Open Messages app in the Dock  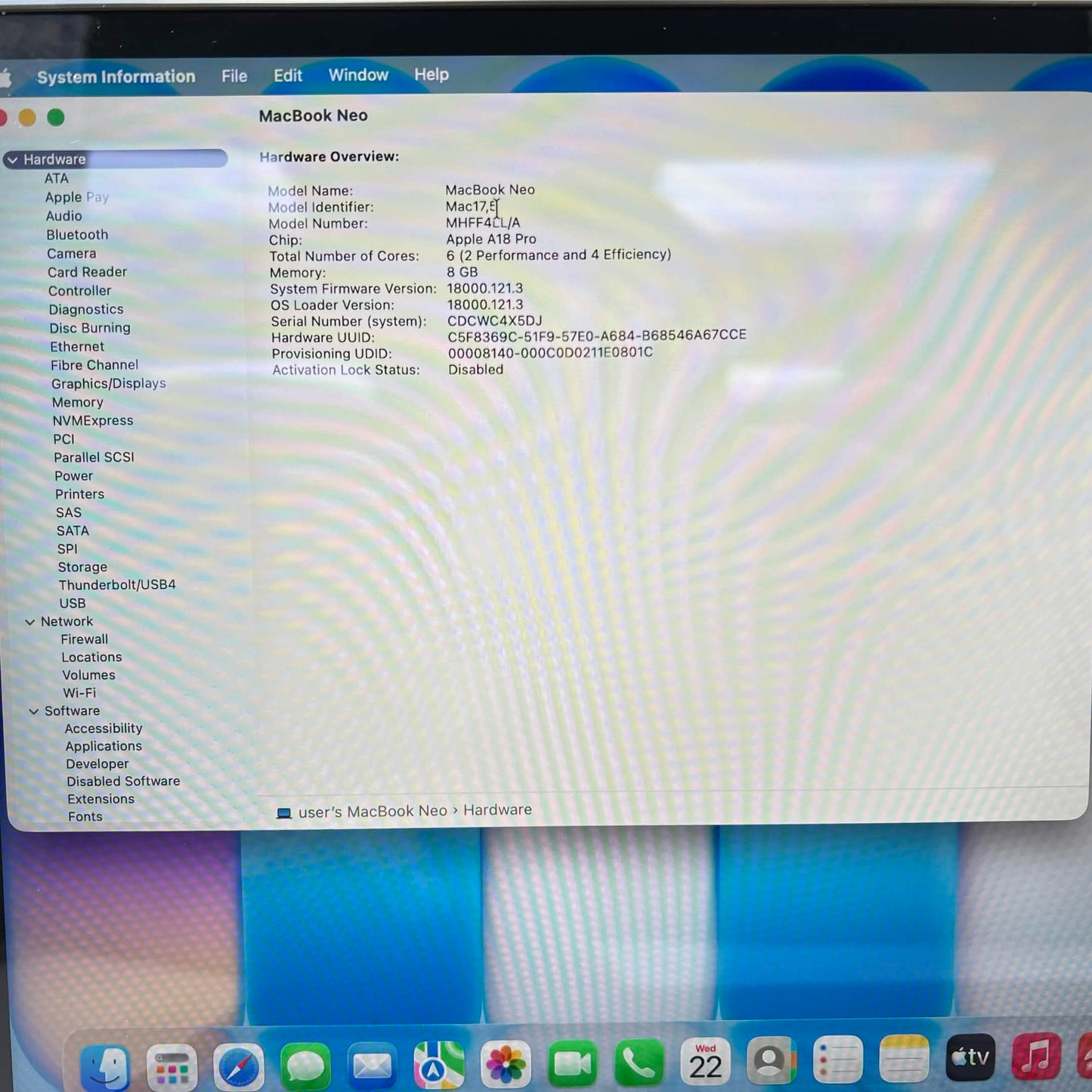pyautogui.click(x=305, y=1067)
